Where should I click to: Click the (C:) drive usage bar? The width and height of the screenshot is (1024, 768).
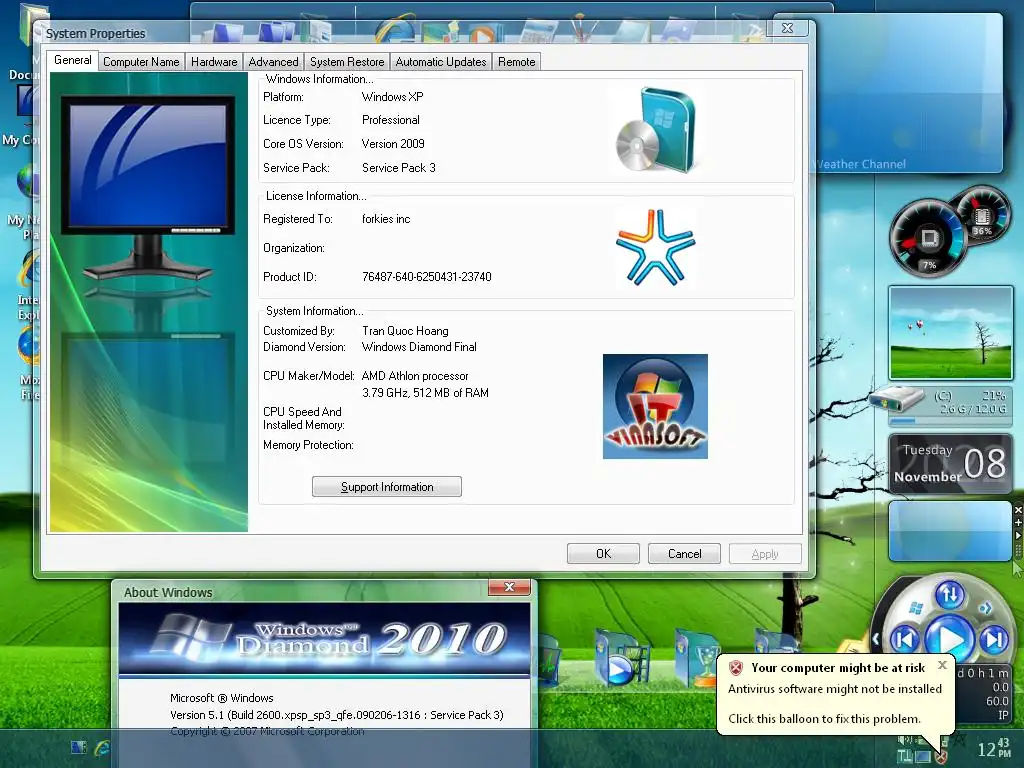[950, 421]
